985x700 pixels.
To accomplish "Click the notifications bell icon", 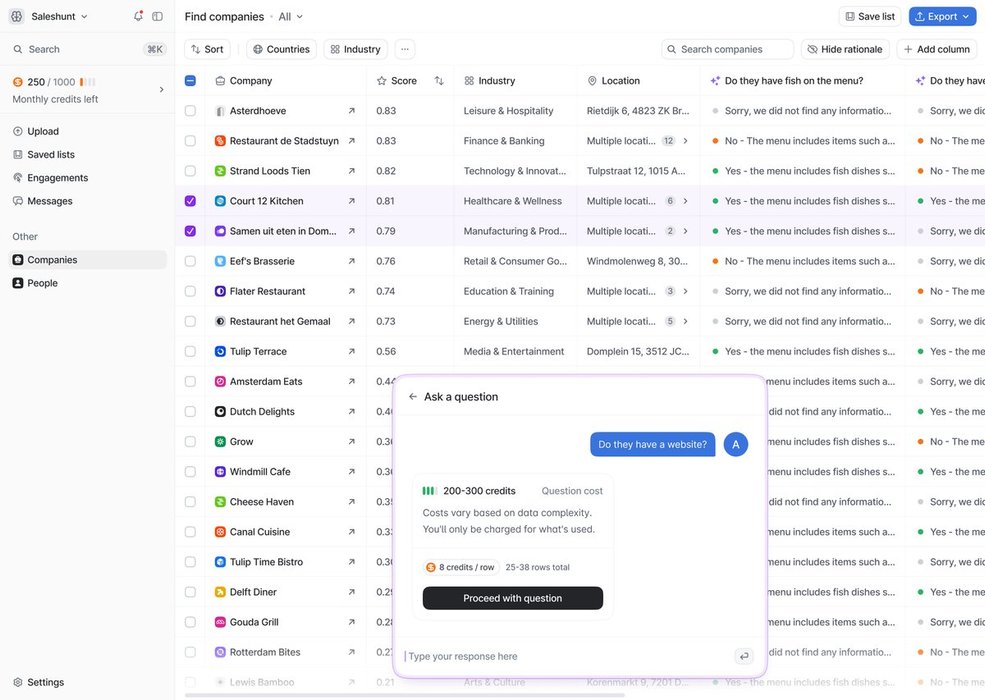I will point(138,16).
